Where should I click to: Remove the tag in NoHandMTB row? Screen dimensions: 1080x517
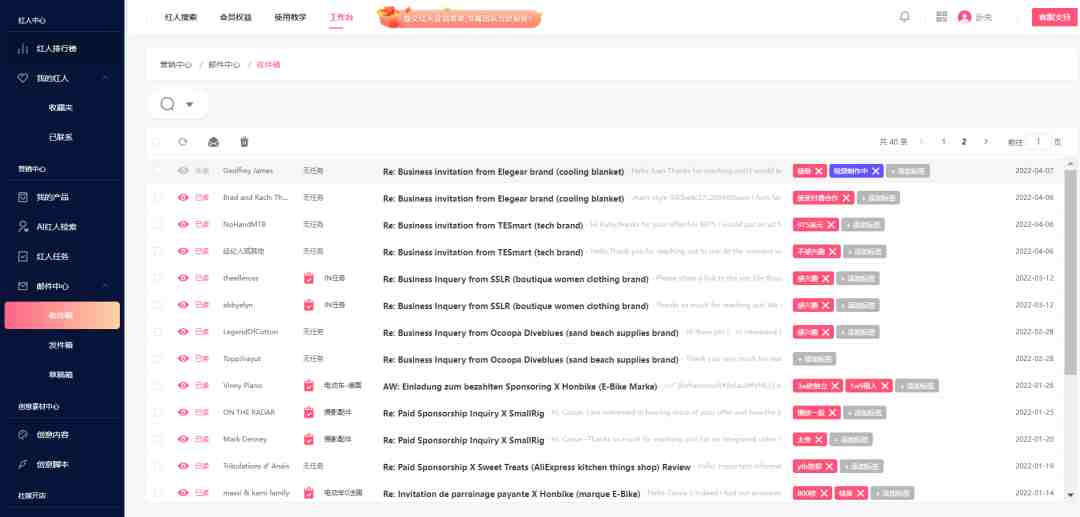[x=831, y=224]
